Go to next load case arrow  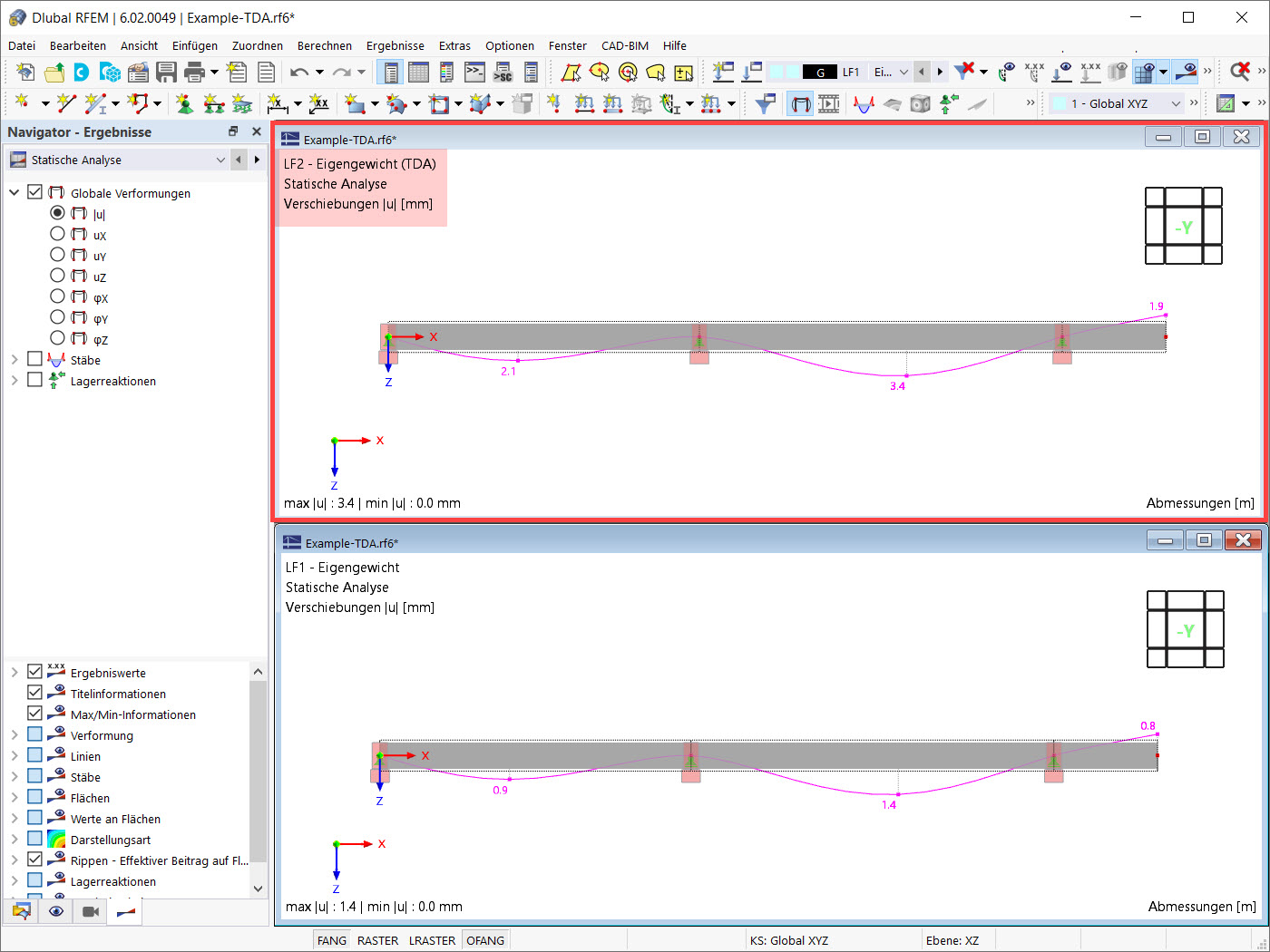coord(940,72)
